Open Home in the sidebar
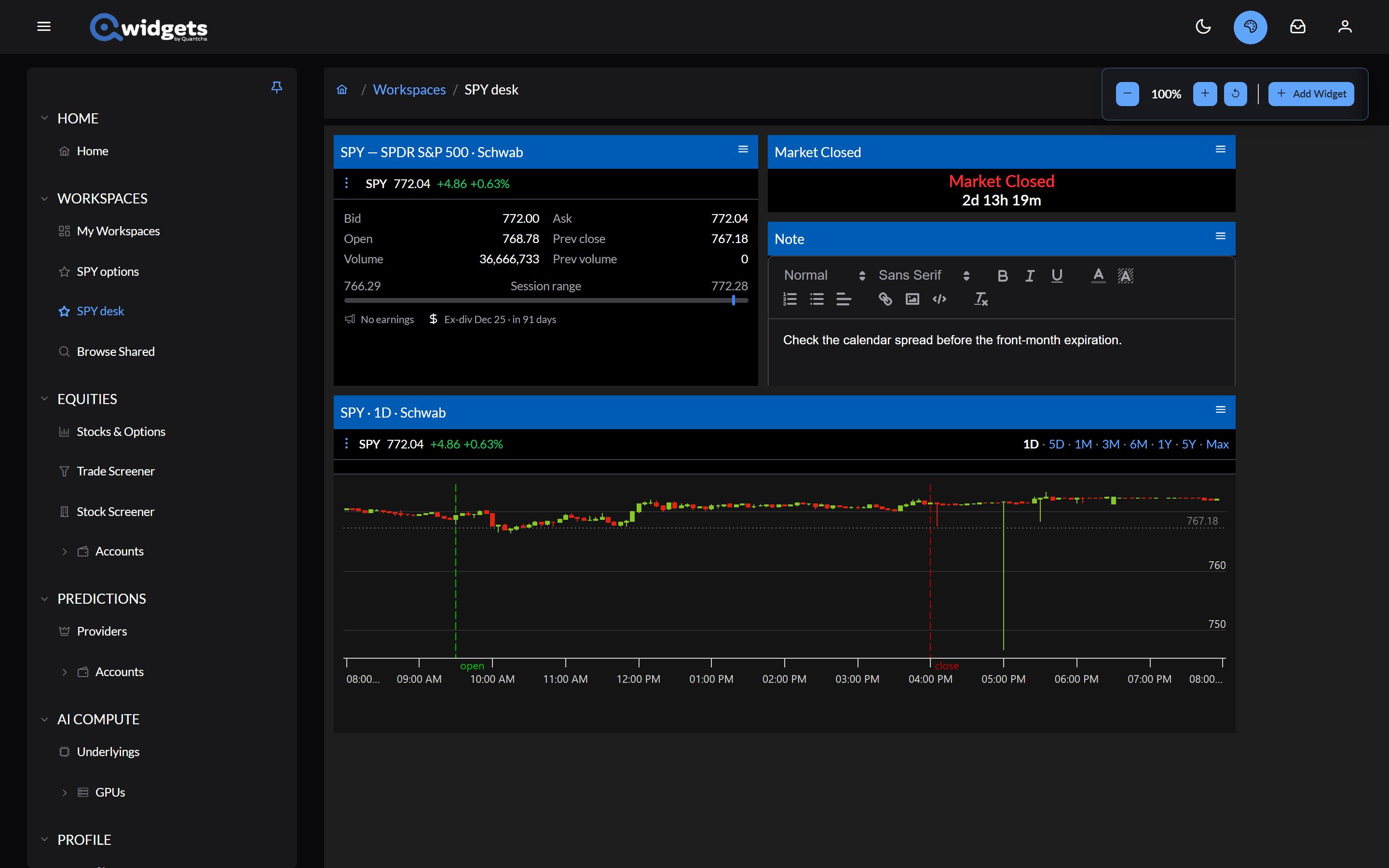 pos(93,151)
